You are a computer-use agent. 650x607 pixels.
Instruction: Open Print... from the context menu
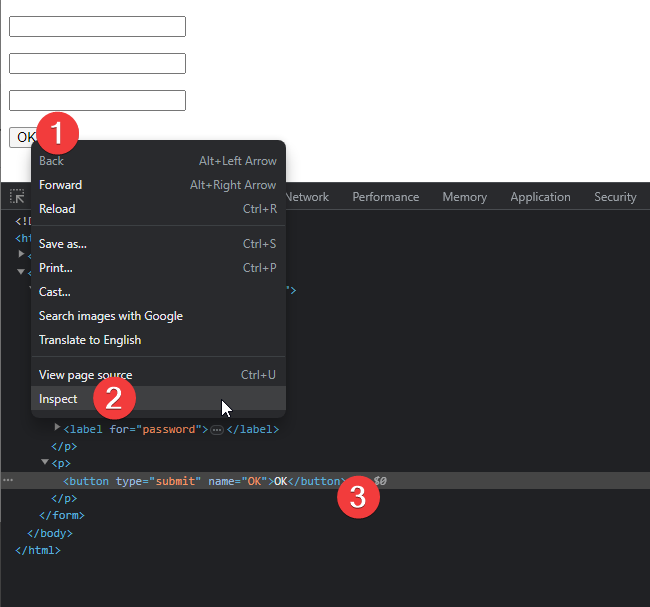(x=56, y=268)
